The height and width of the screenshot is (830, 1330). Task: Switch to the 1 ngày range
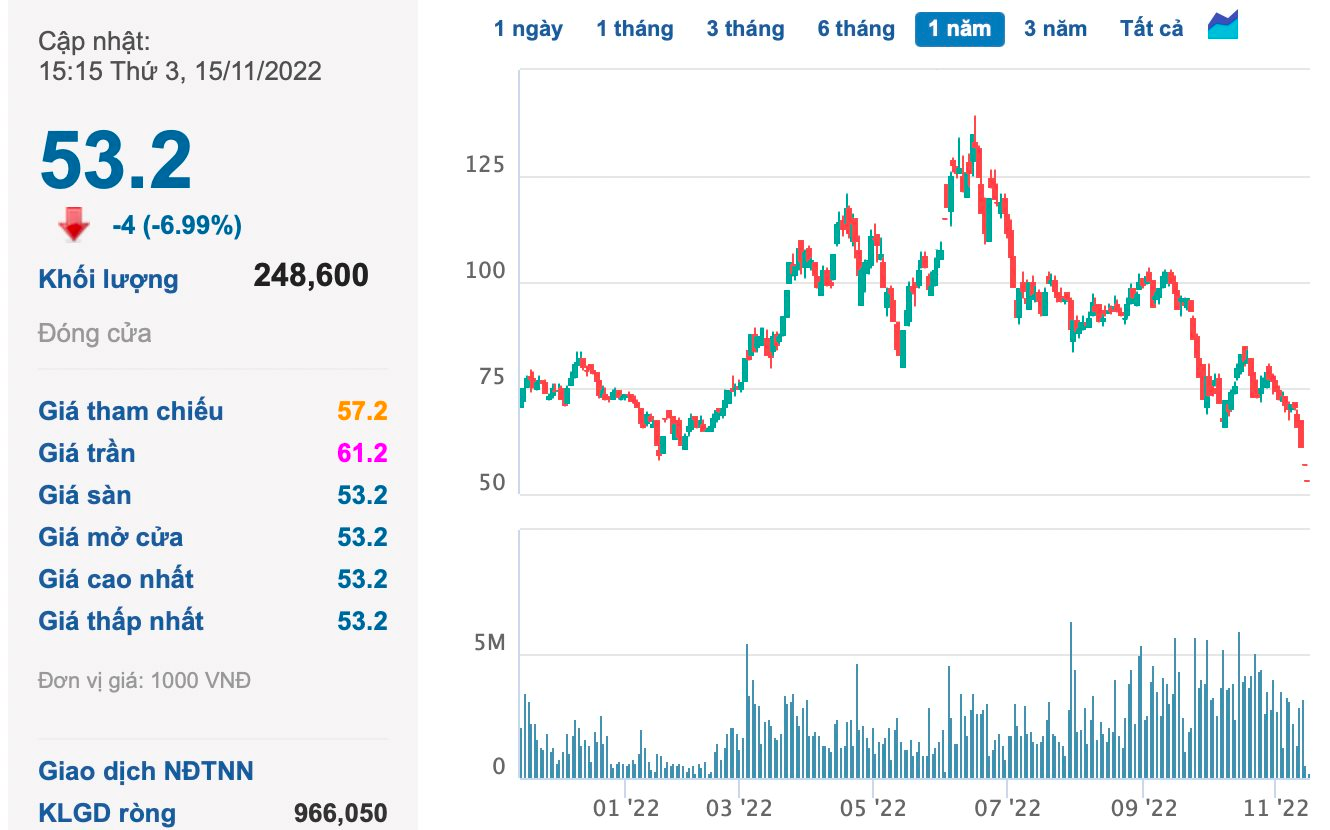click(528, 29)
